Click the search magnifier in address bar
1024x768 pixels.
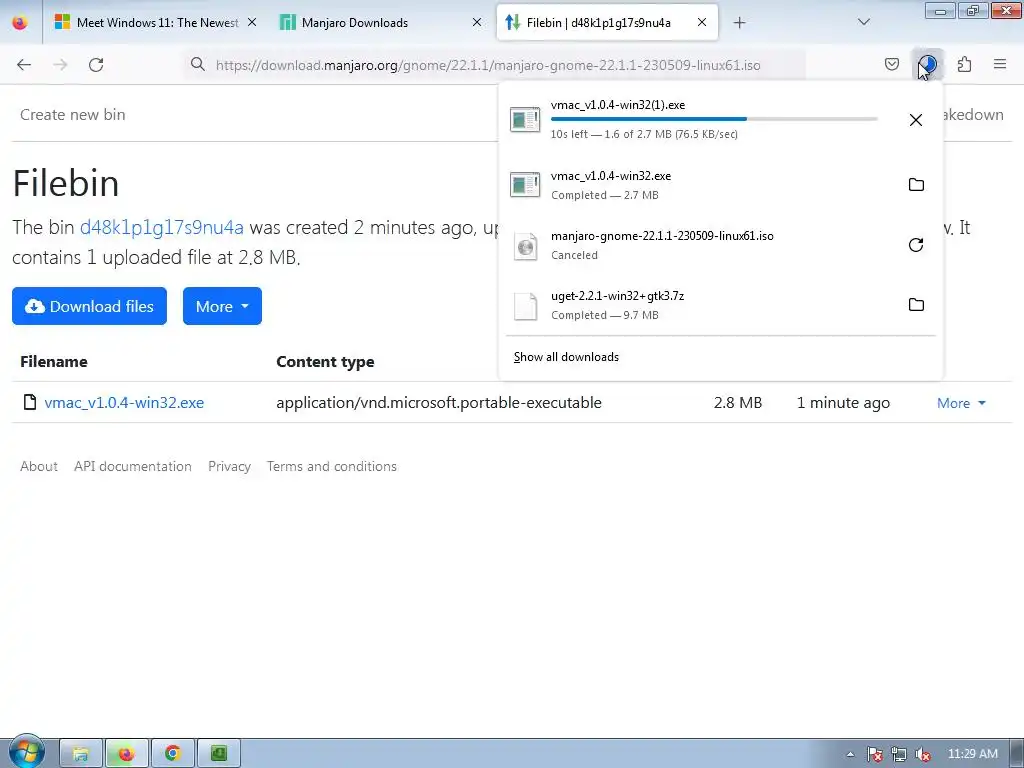[198, 64]
